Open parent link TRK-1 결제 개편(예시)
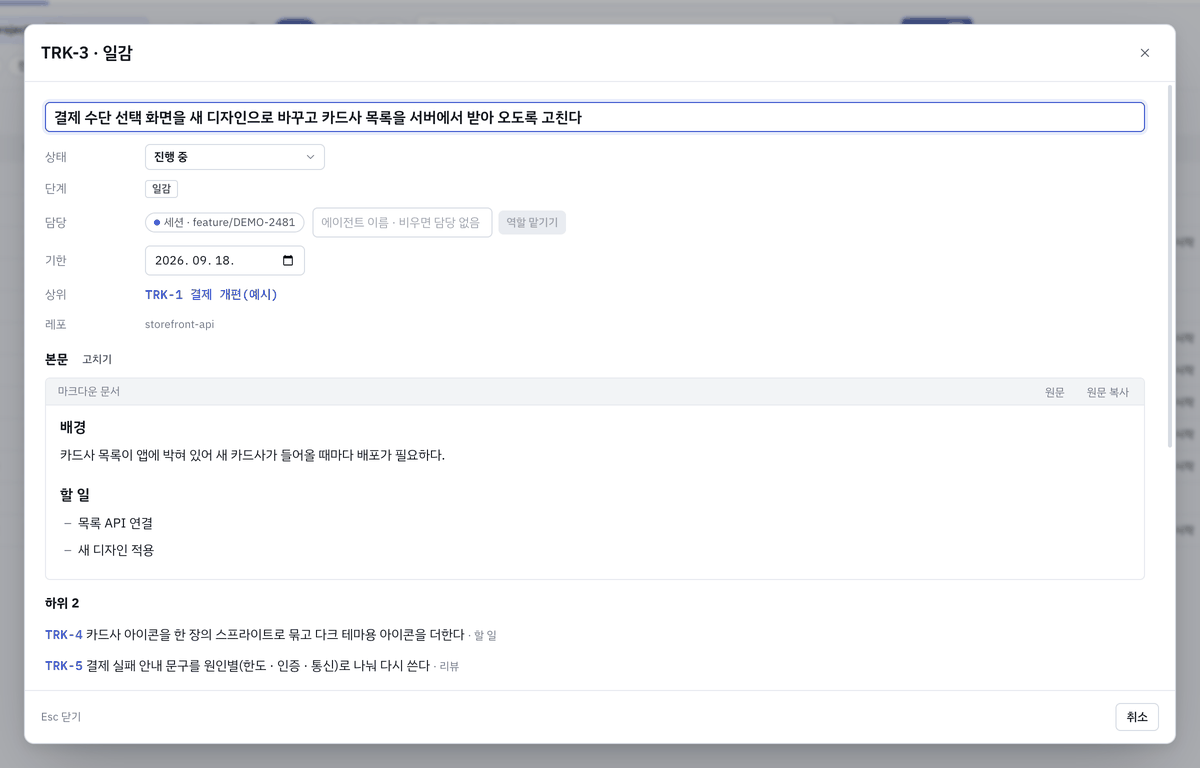The height and width of the screenshot is (768, 1200). 211,295
